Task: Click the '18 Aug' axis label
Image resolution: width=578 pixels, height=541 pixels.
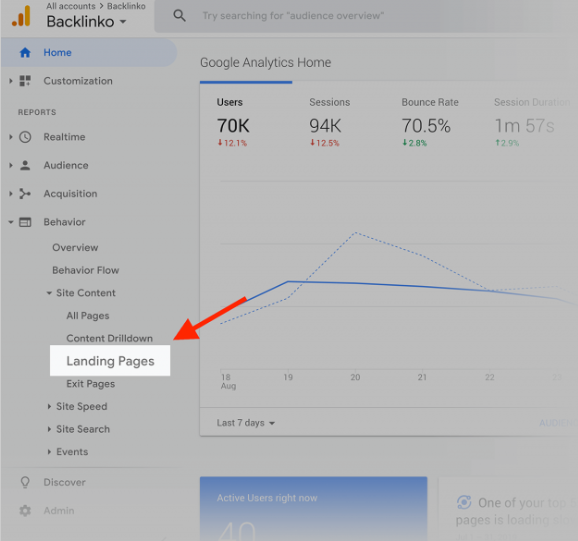Action: tap(228, 381)
